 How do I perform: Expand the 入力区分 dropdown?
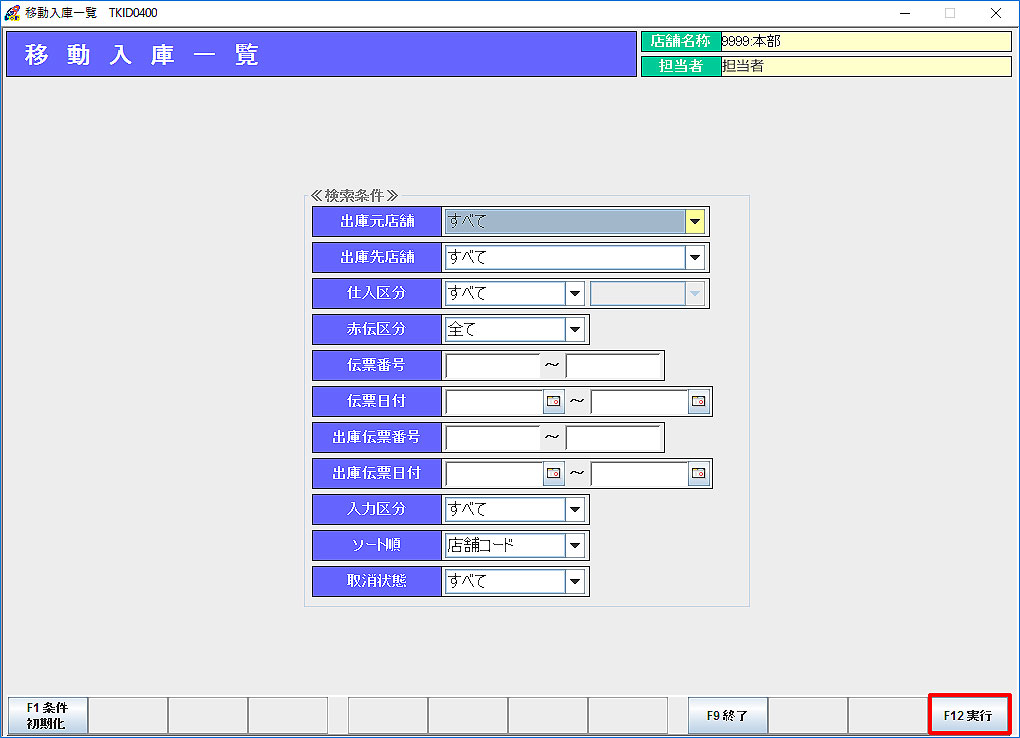[x=574, y=510]
